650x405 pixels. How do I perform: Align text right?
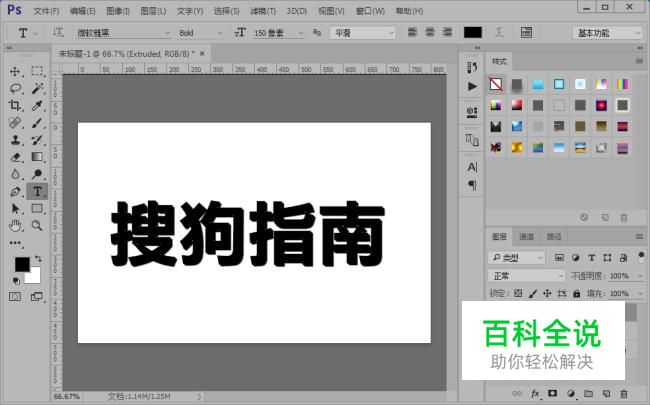tap(447, 32)
